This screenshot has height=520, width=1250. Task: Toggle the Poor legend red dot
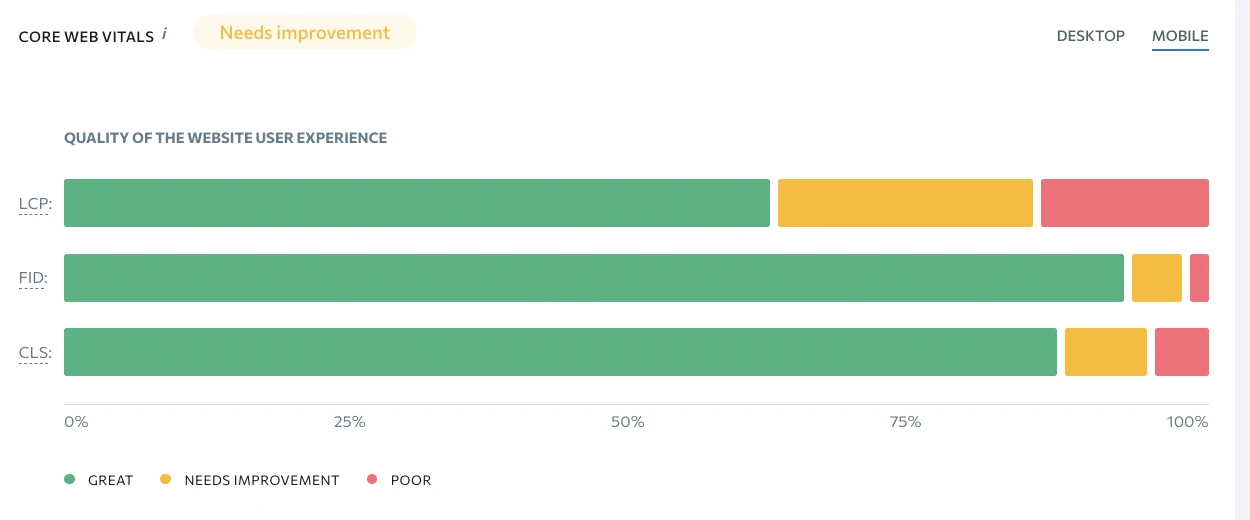tap(372, 480)
